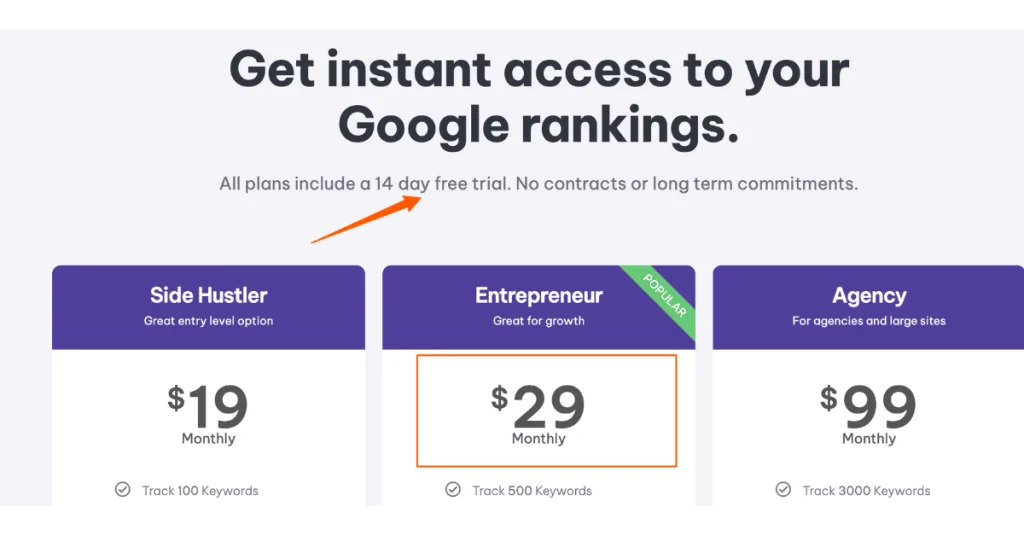Click the checkmark icon beside Track 500 Keywords
1024x536 pixels.
point(453,490)
